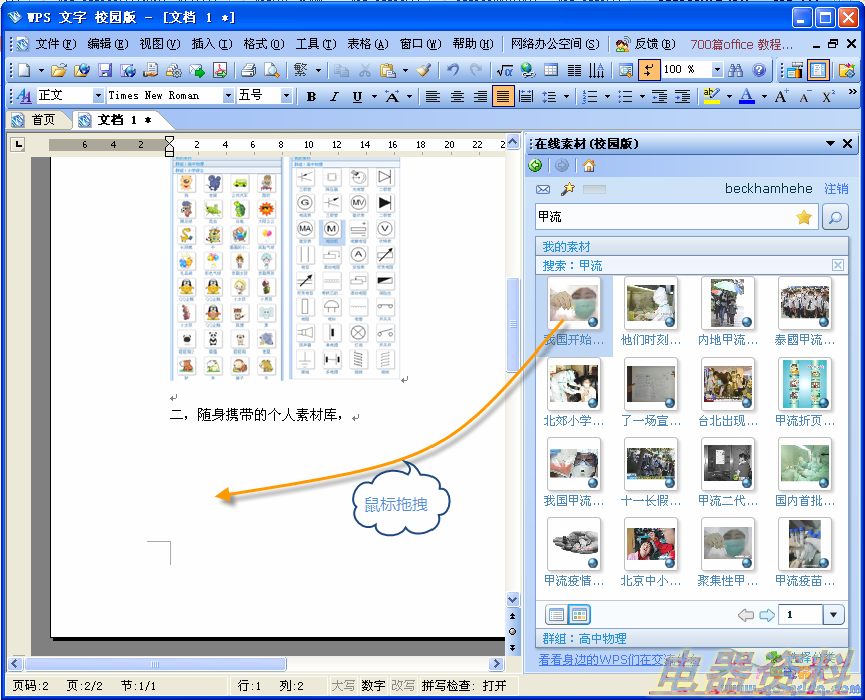Click the search magnifier button in the material panel
The image size is (865, 700).
click(834, 217)
